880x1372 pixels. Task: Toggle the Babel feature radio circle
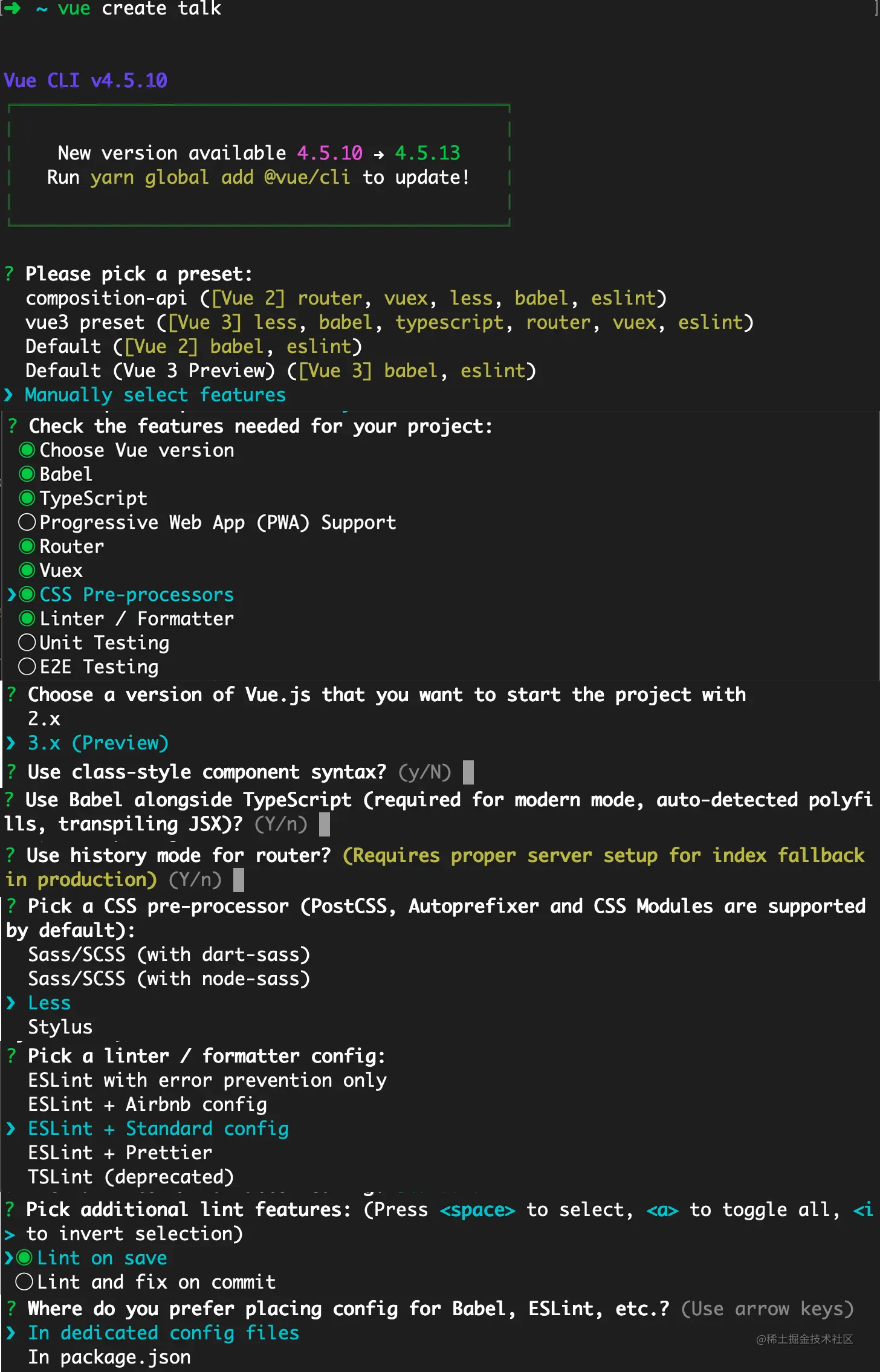click(x=27, y=474)
